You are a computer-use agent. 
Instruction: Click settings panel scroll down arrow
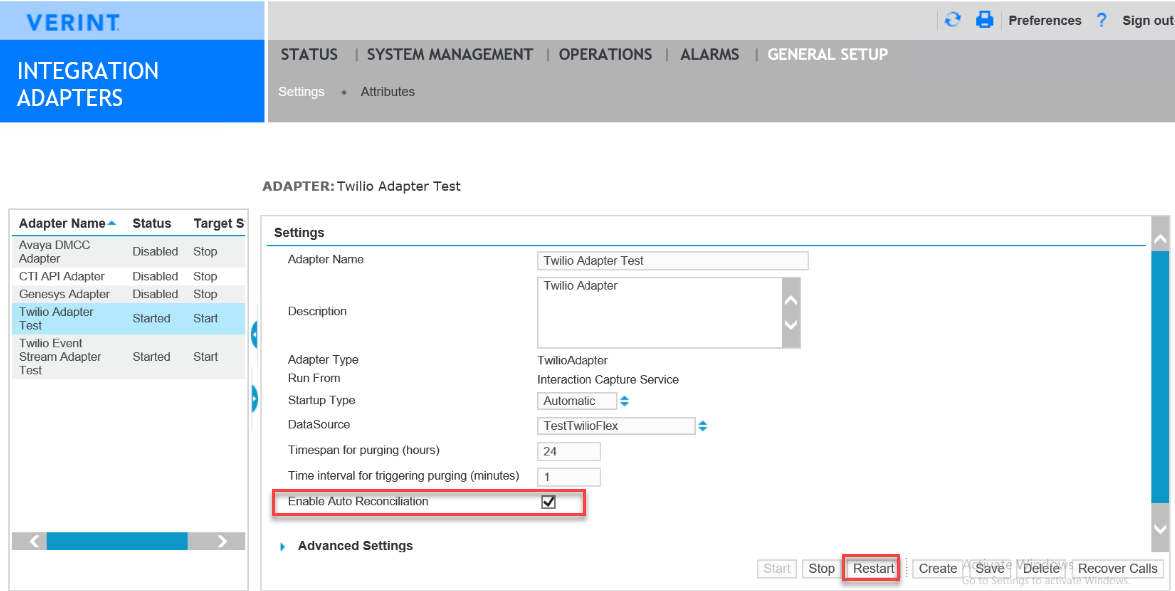[1160, 530]
